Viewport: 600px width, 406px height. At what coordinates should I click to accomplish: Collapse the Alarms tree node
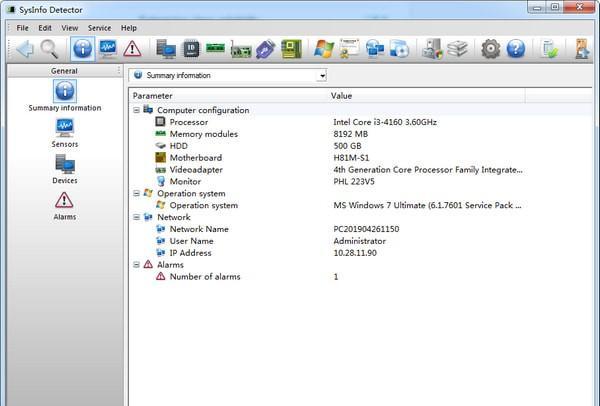(x=136, y=264)
